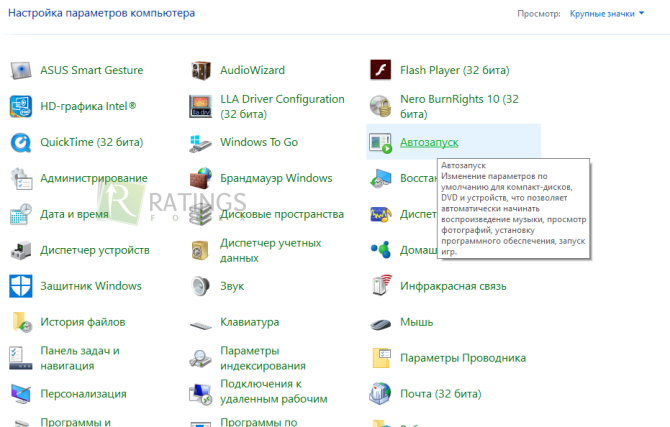
Task: Open the Звук link
Action: pos(232,286)
